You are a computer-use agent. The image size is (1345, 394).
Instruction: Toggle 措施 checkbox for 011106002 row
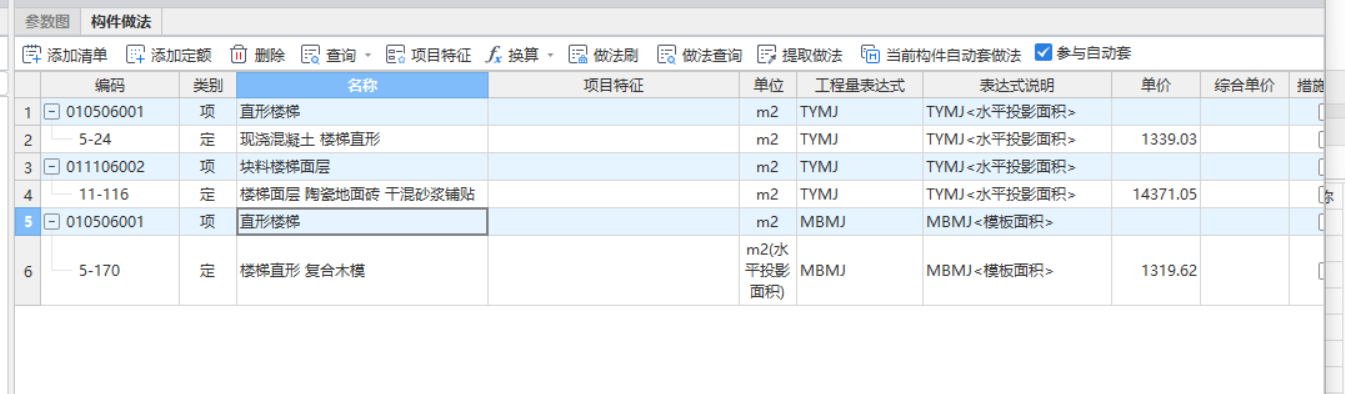(x=1322, y=167)
